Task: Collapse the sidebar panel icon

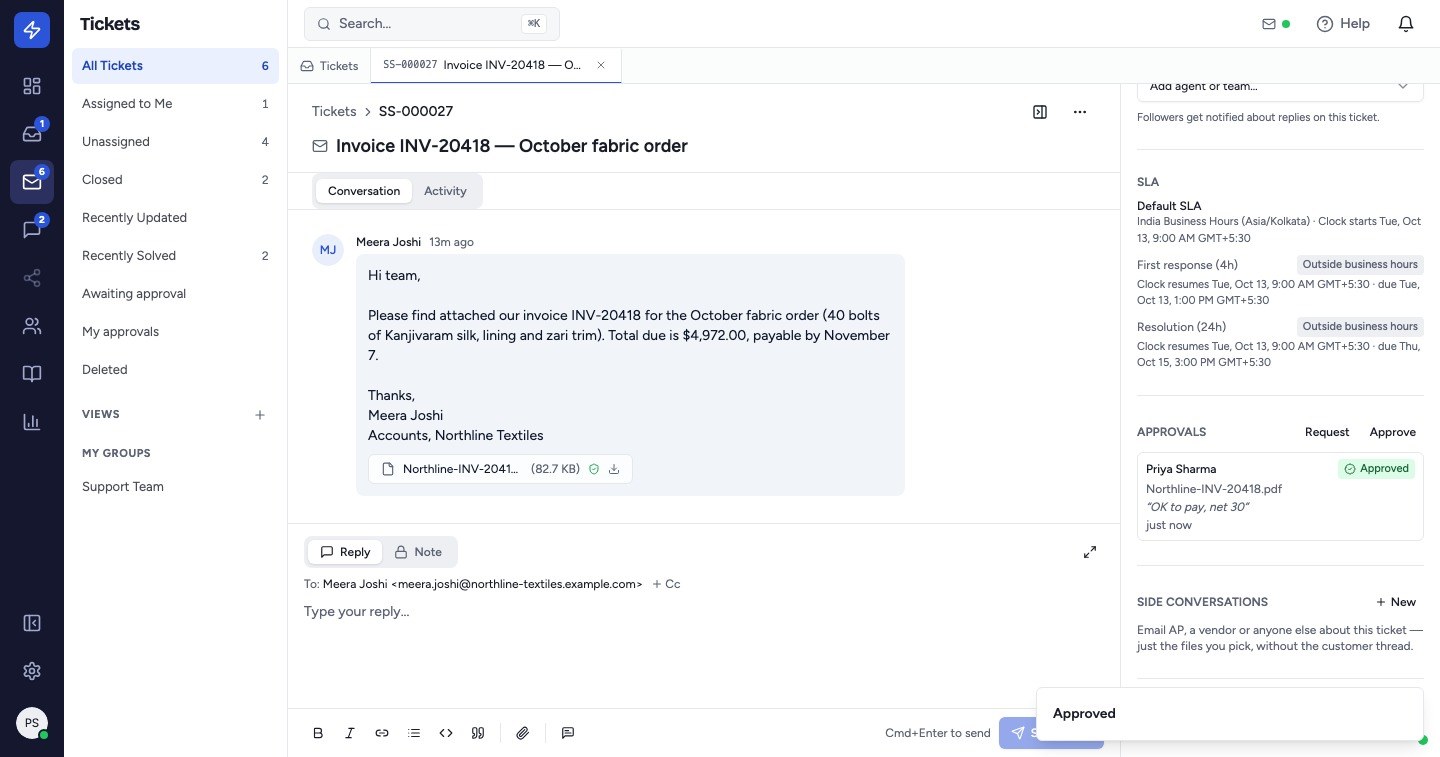Action: pos(32,623)
